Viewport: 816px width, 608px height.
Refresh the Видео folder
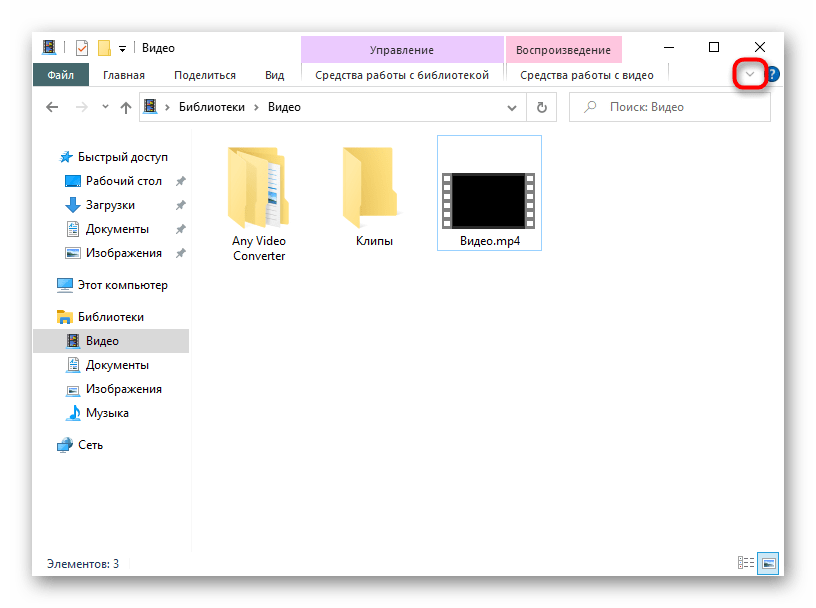point(542,107)
